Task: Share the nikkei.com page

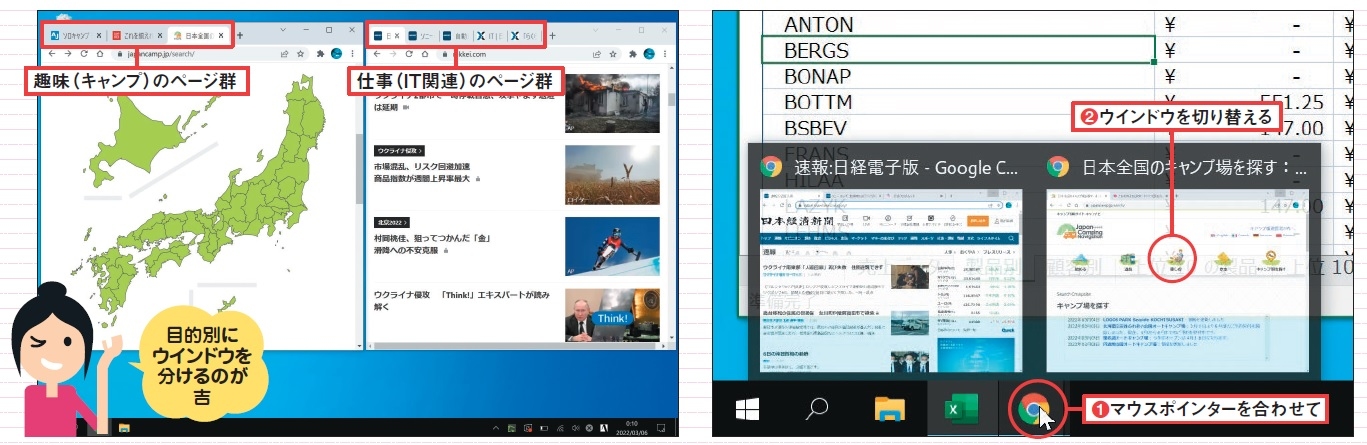Action: [x=597, y=54]
